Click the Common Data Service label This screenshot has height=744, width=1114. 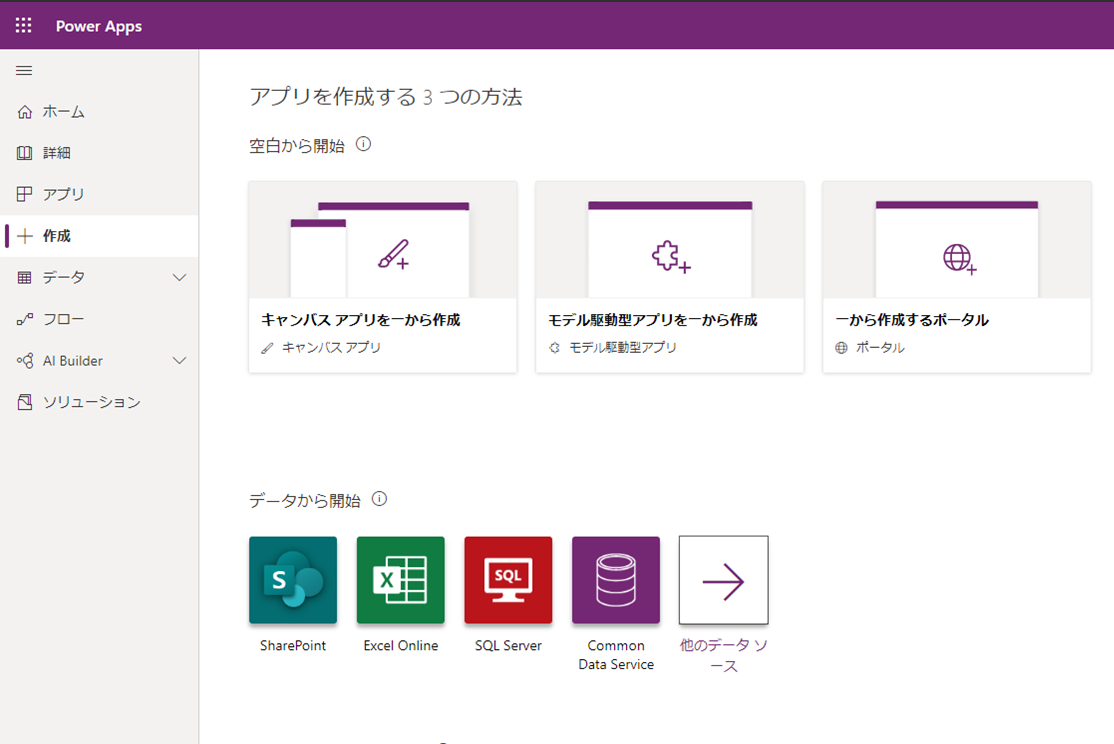pyautogui.click(x=616, y=654)
